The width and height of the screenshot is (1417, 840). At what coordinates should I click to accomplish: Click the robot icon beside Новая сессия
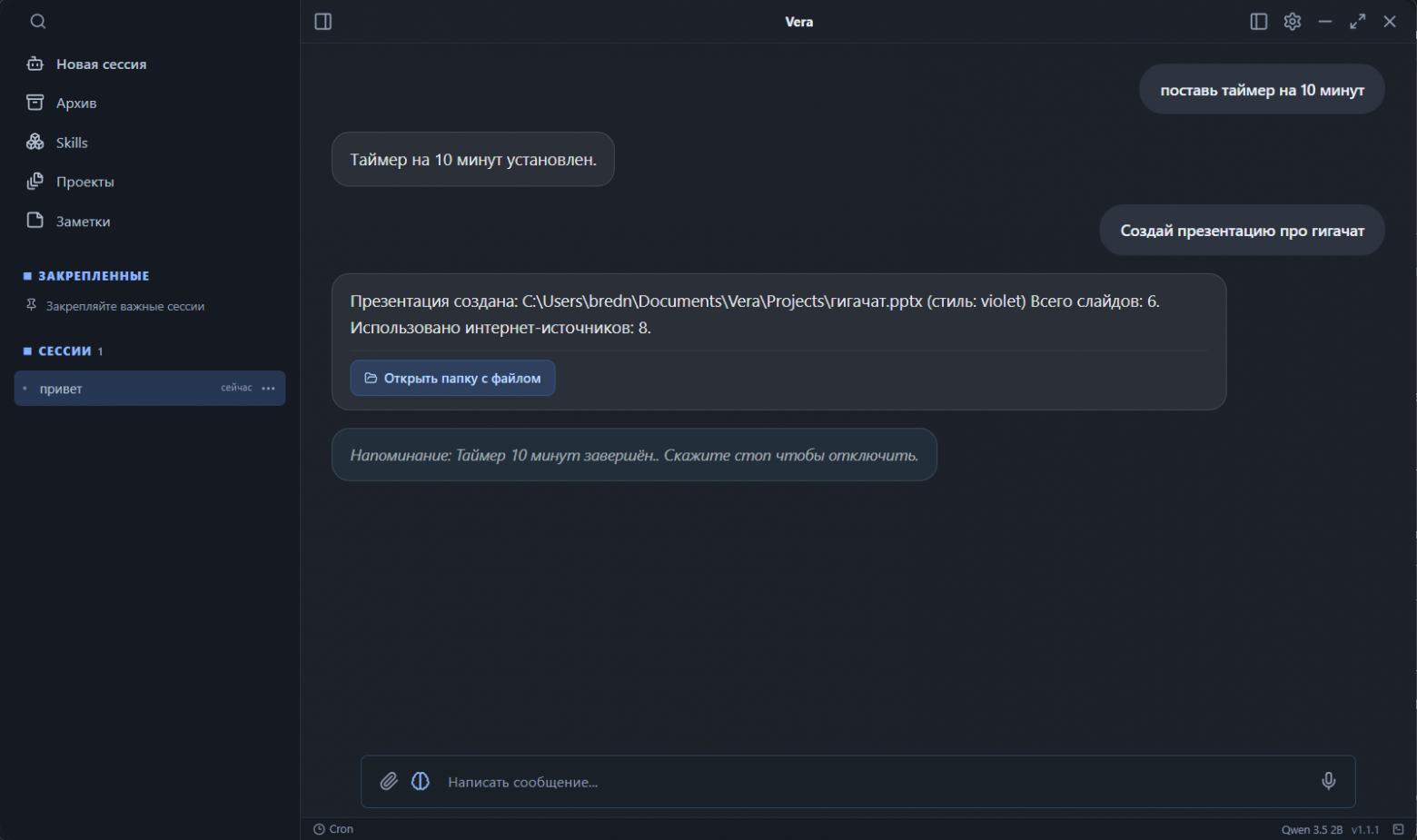(x=35, y=64)
